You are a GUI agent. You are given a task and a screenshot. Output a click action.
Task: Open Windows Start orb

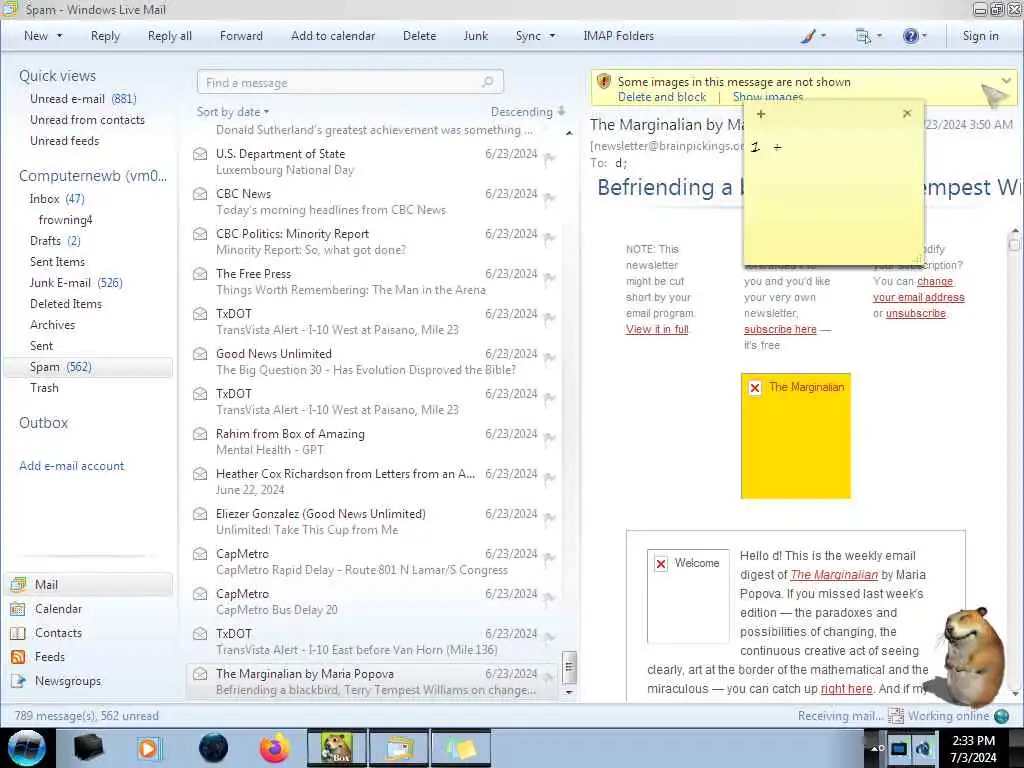tap(27, 747)
